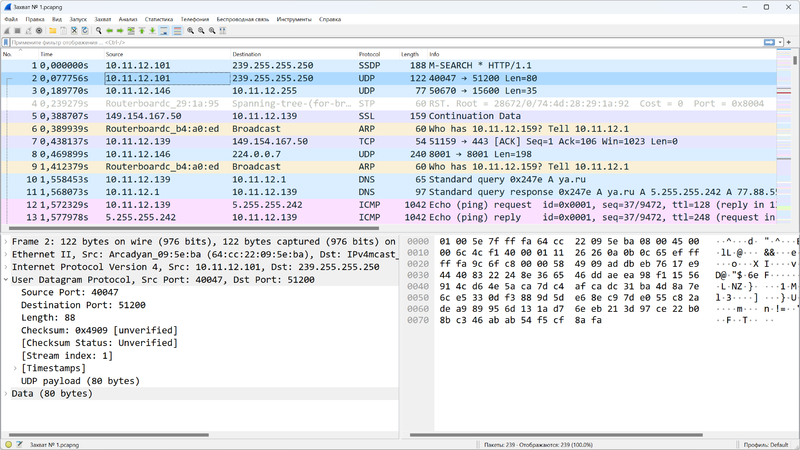Open Захват menu

click(103, 19)
